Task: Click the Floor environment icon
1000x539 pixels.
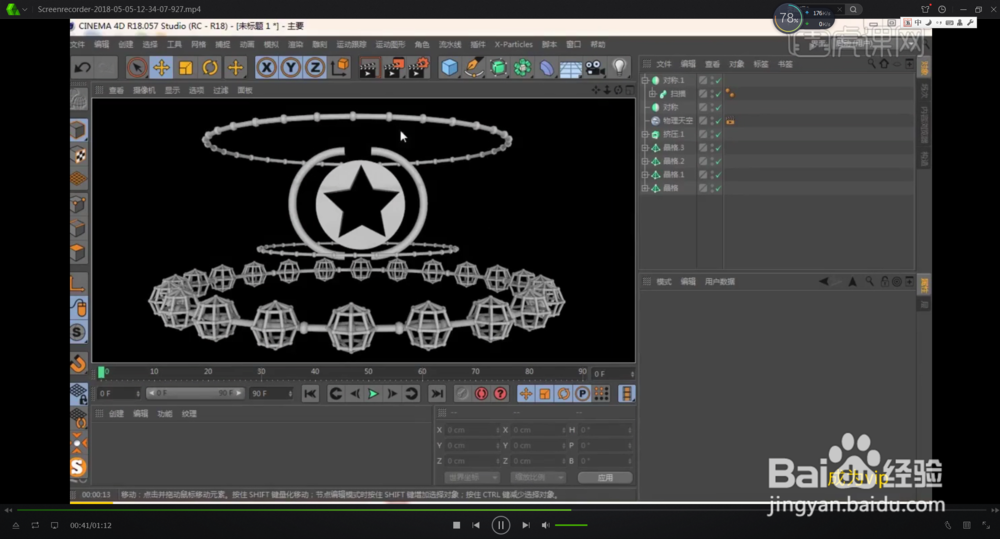Action: 570,68
